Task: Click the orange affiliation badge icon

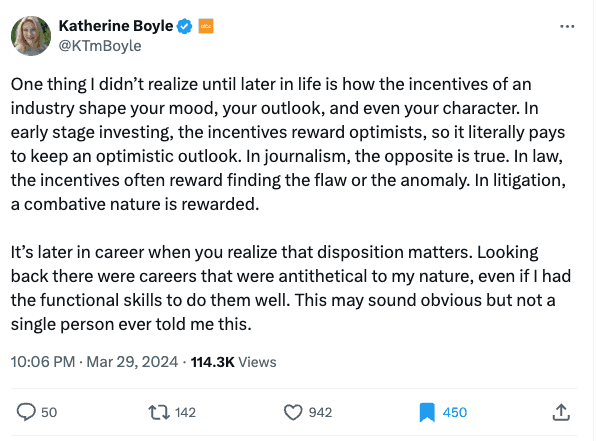Action: coord(206,26)
